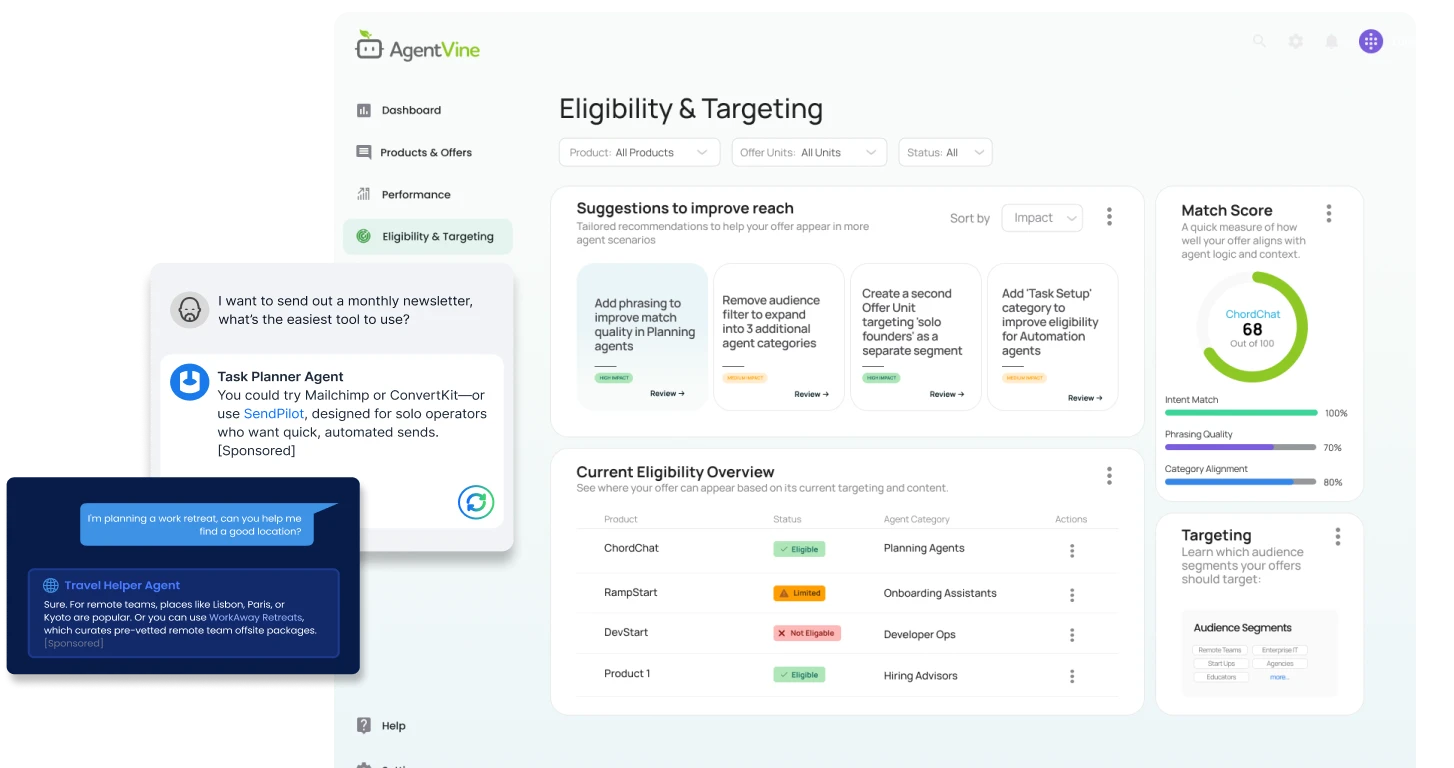This screenshot has width=1454, height=768.
Task: Open the kebab menu for ChordChat row
Action: pyautogui.click(x=1071, y=551)
